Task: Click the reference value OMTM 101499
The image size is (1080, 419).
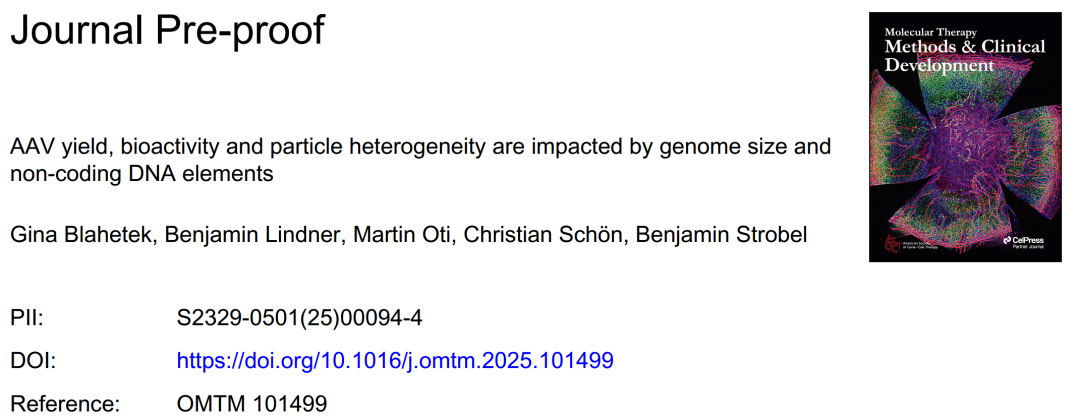Action: [x=252, y=403]
